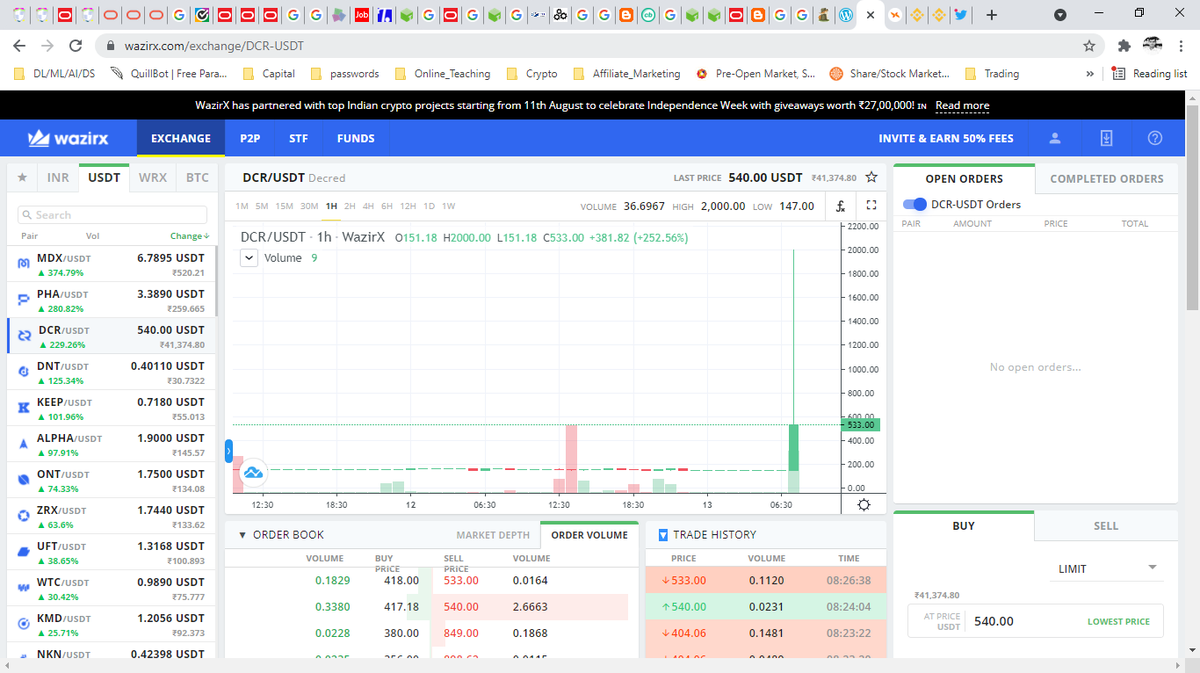Open chart indicators fx icon
Image resolution: width=1200 pixels, height=673 pixels.
click(842, 206)
